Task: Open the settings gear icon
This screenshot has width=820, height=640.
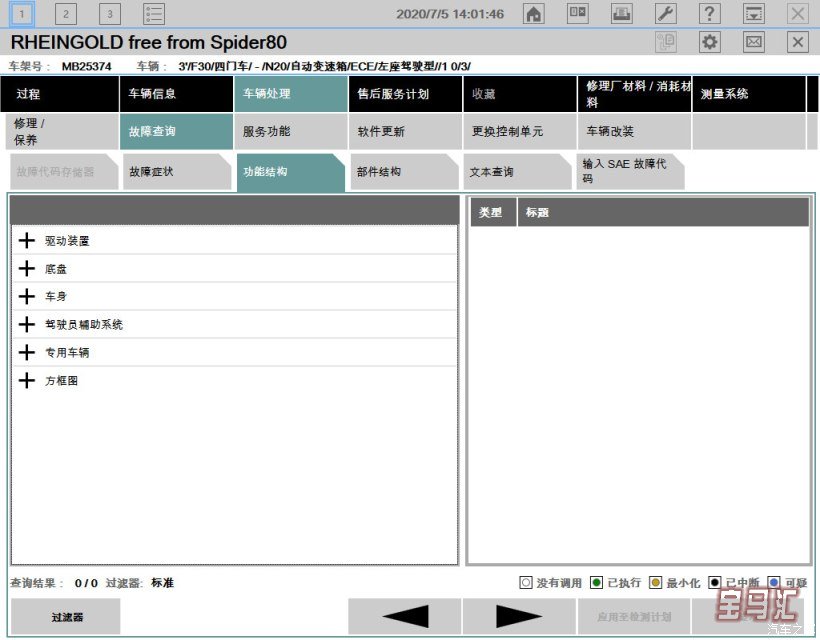Action: [710, 42]
